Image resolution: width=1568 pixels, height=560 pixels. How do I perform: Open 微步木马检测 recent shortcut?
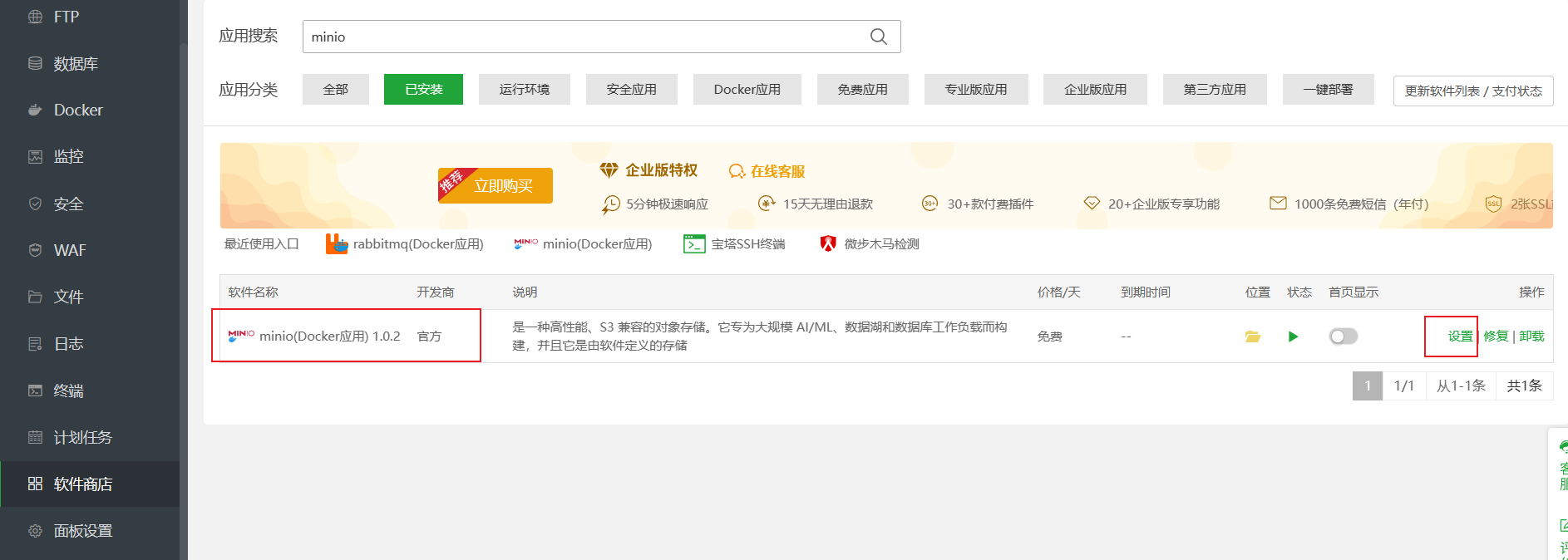(870, 244)
